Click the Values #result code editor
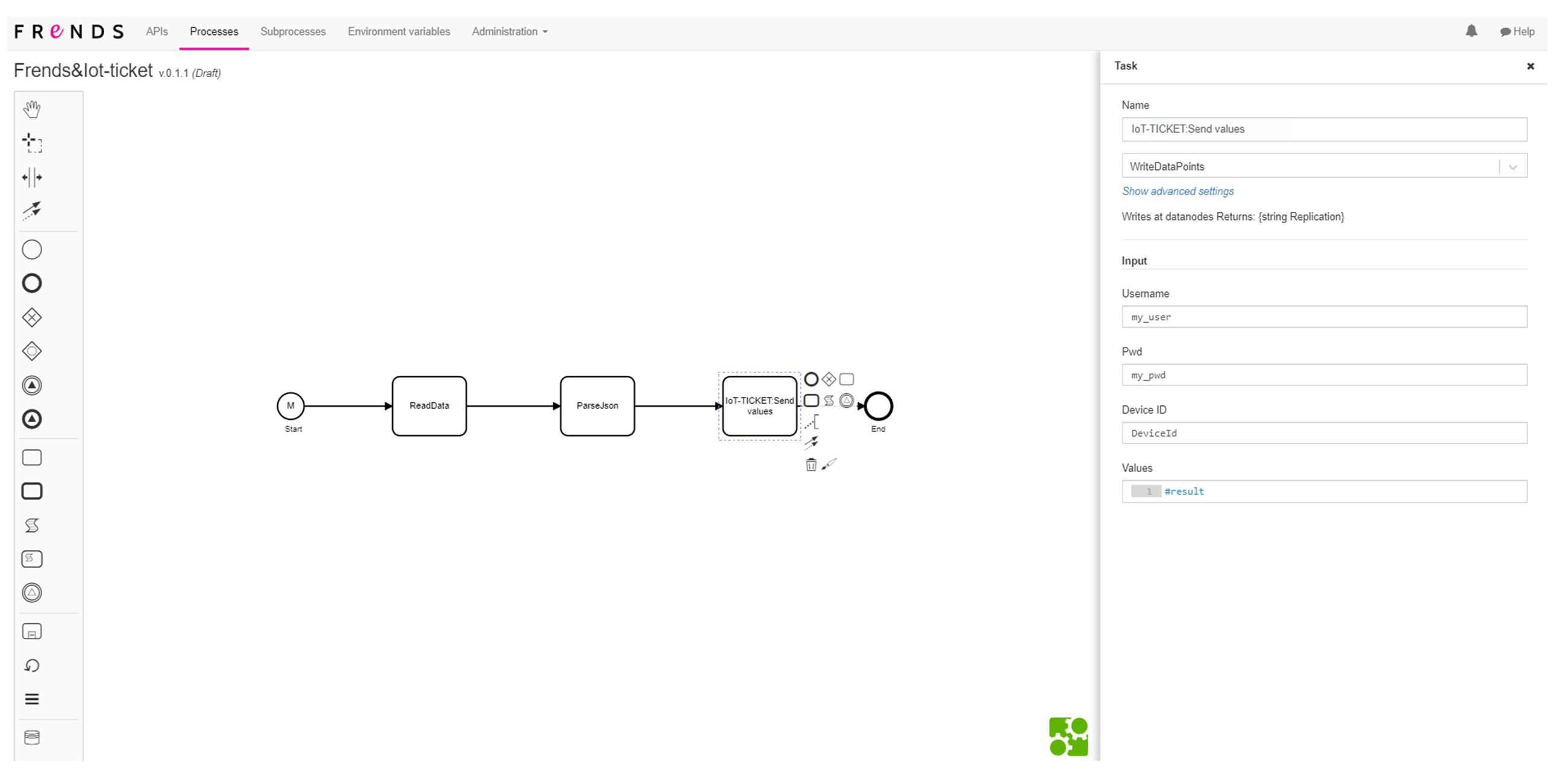Viewport: 1568px width, 783px height. (x=1323, y=491)
